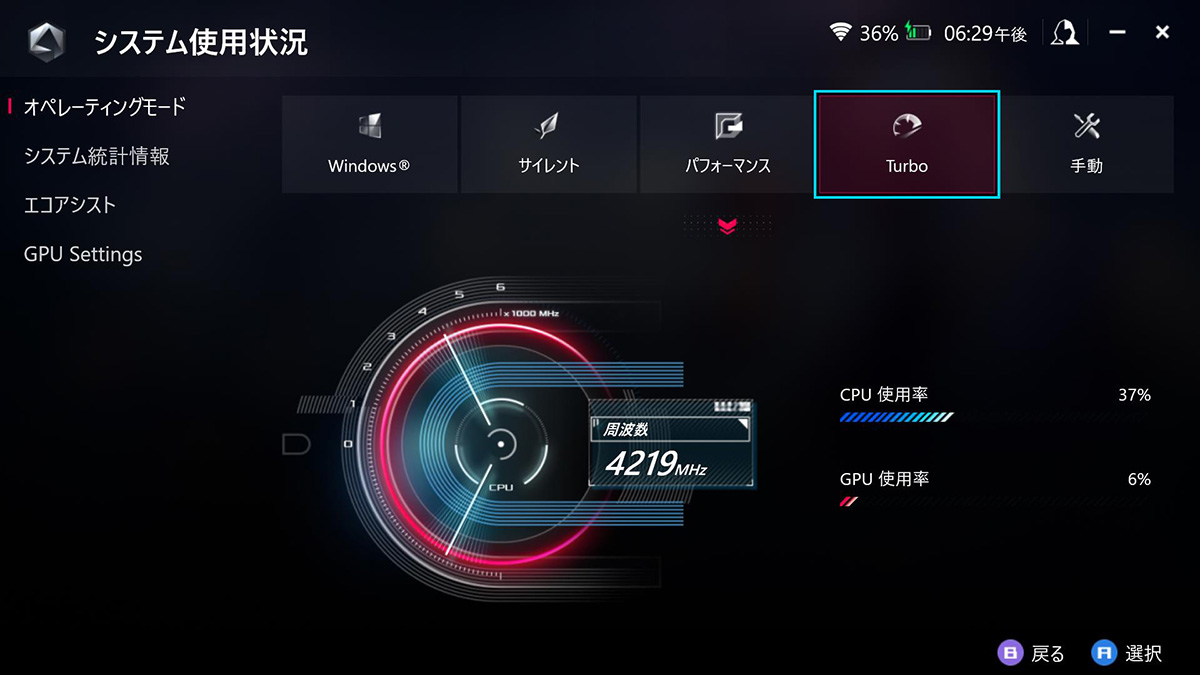Activate the Turbo speedometer icon
The width and height of the screenshot is (1200, 675).
[907, 126]
